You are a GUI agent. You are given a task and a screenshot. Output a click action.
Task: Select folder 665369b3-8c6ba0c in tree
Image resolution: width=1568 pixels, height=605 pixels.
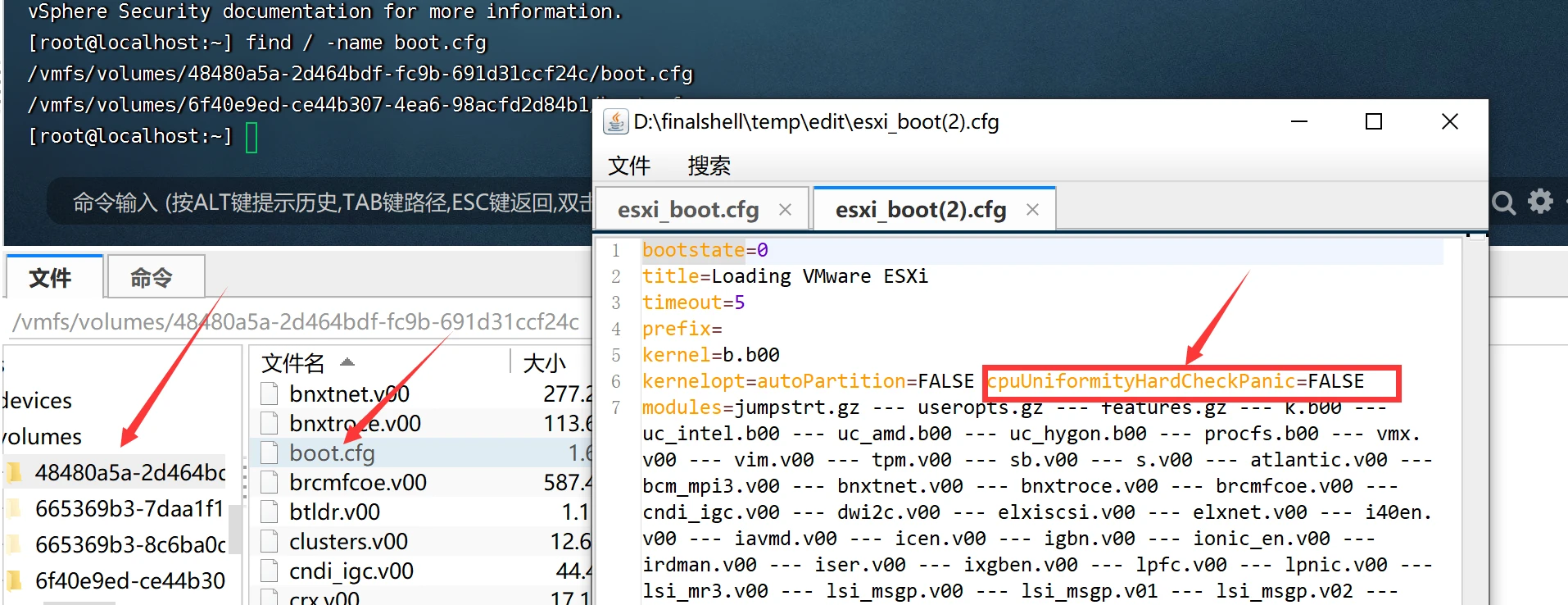[x=130, y=544]
